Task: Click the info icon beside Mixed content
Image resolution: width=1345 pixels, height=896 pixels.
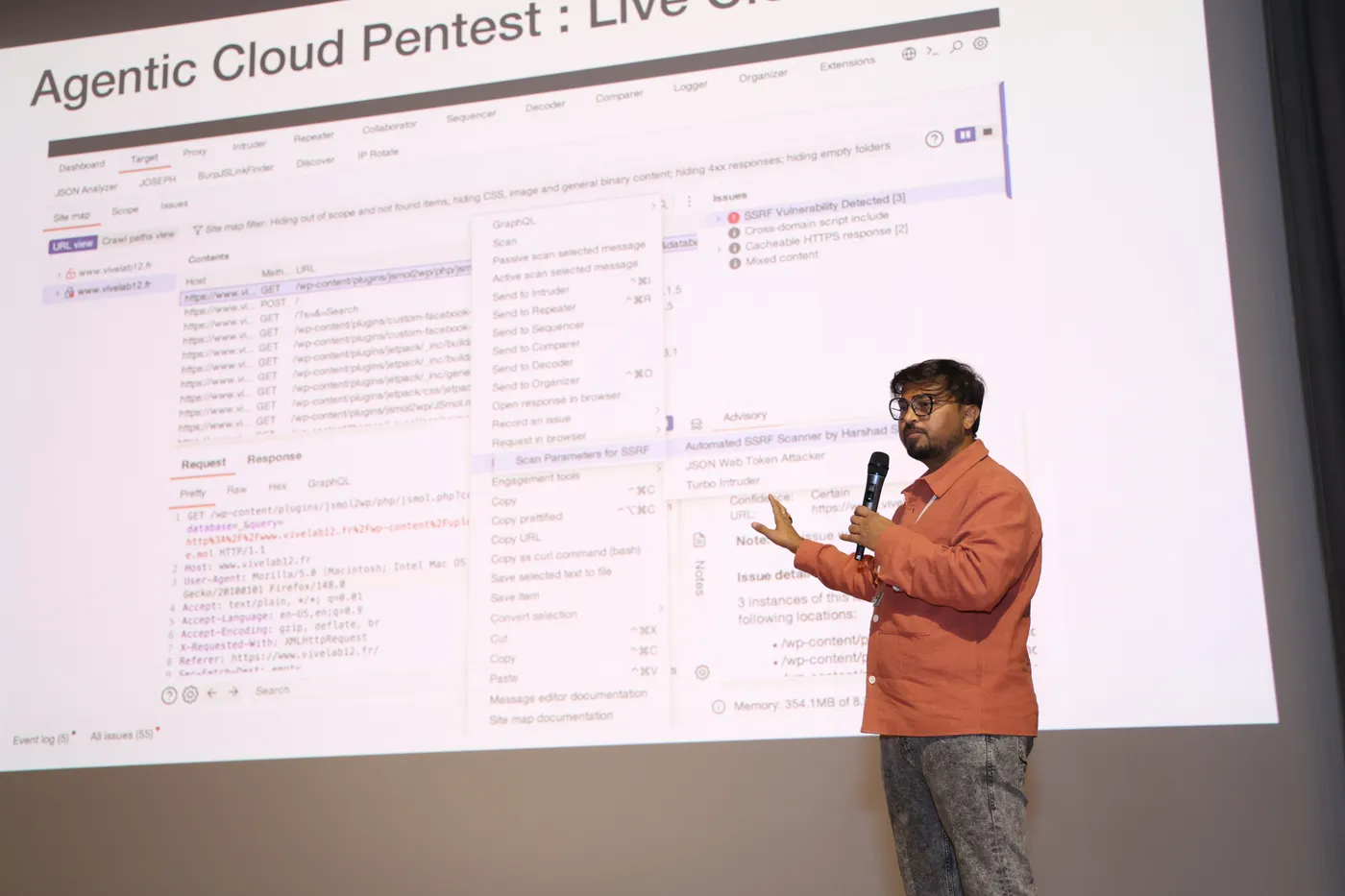Action: tap(735, 263)
